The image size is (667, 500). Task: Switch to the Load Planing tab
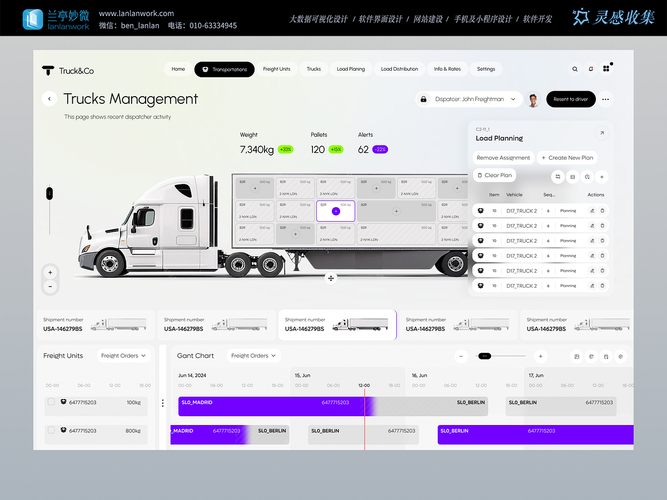[351, 69]
